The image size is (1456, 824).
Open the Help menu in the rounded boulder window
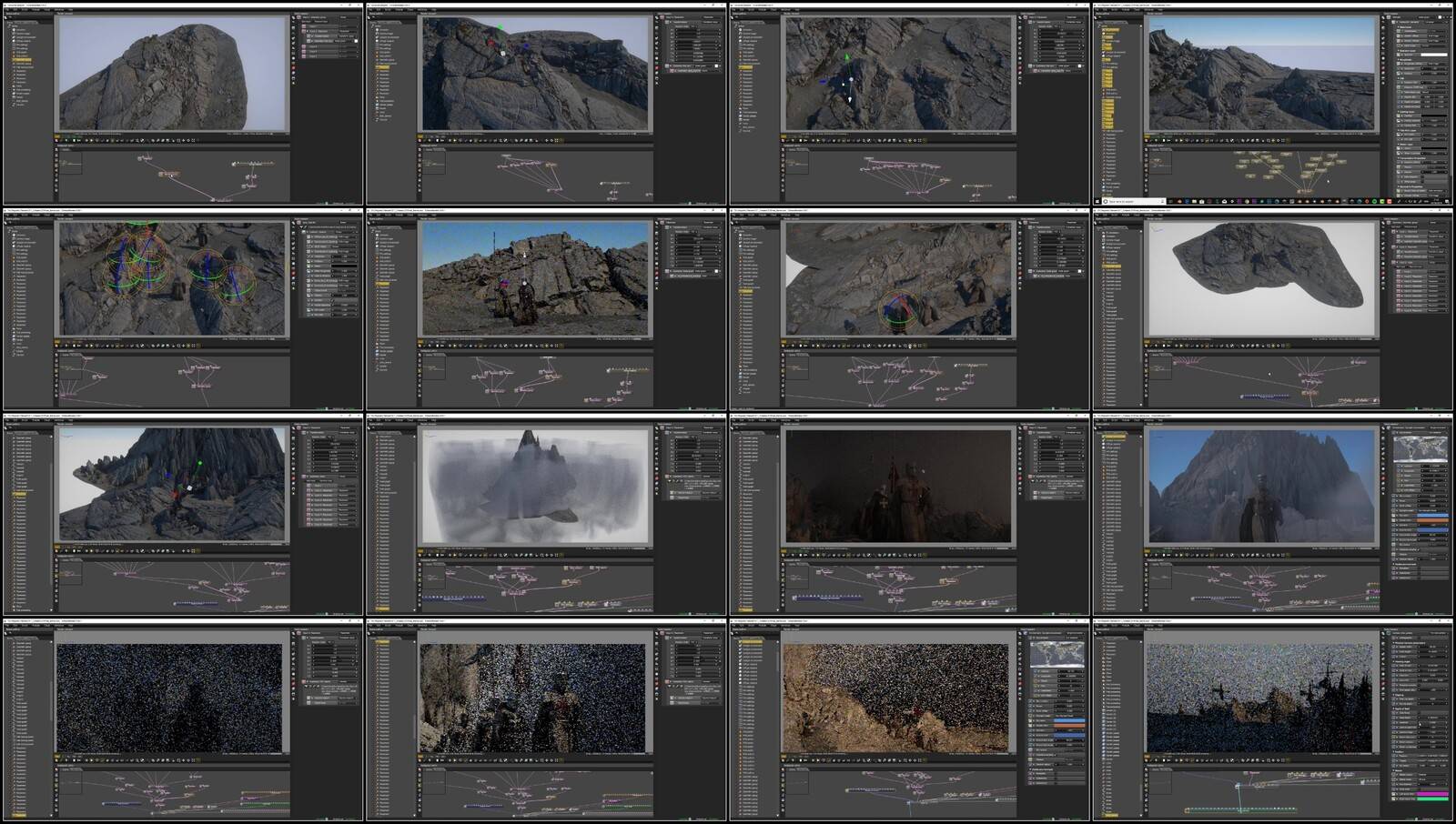tap(71, 10)
